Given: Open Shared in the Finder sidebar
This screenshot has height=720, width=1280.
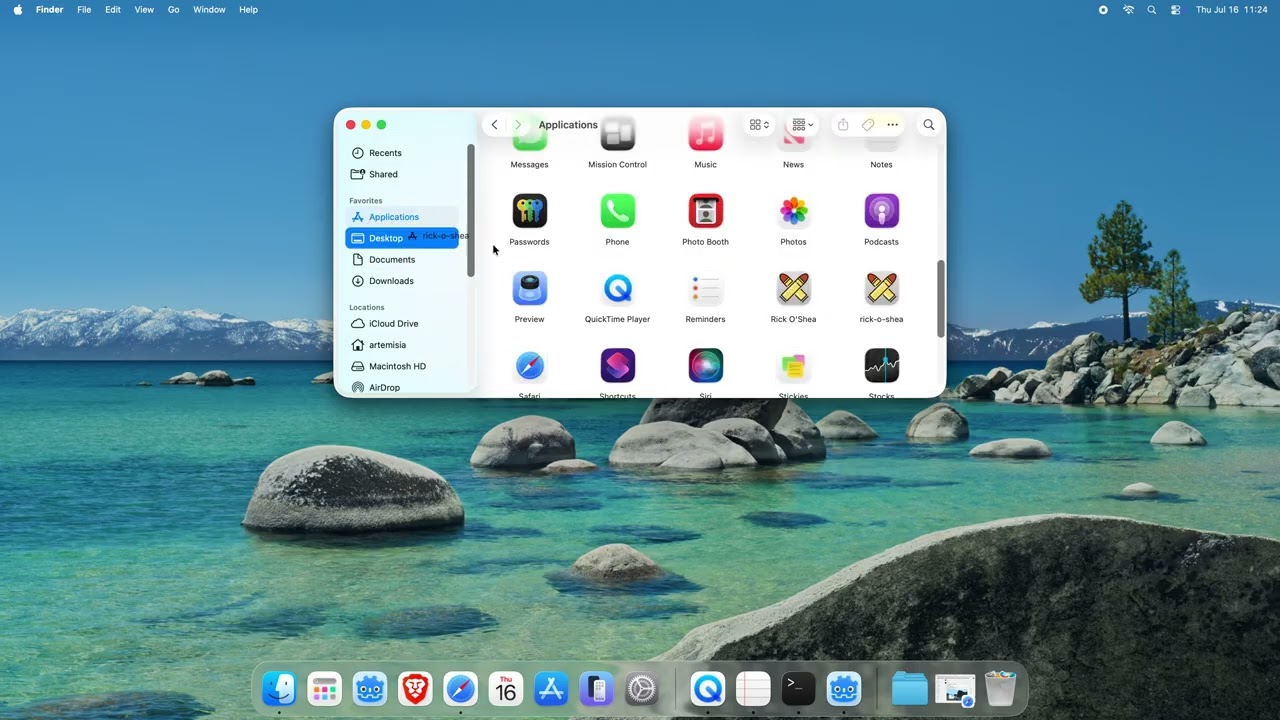Looking at the screenshot, I should coord(401,174).
